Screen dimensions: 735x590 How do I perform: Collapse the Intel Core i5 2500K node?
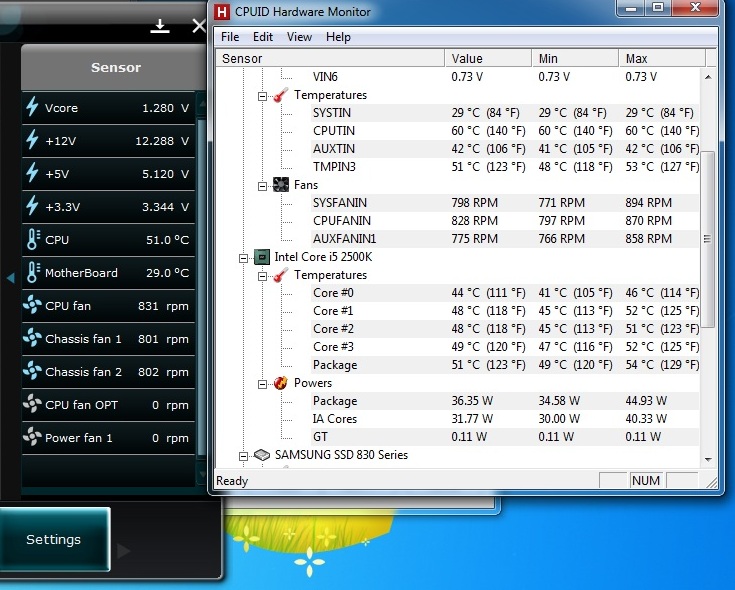pyautogui.click(x=243, y=257)
